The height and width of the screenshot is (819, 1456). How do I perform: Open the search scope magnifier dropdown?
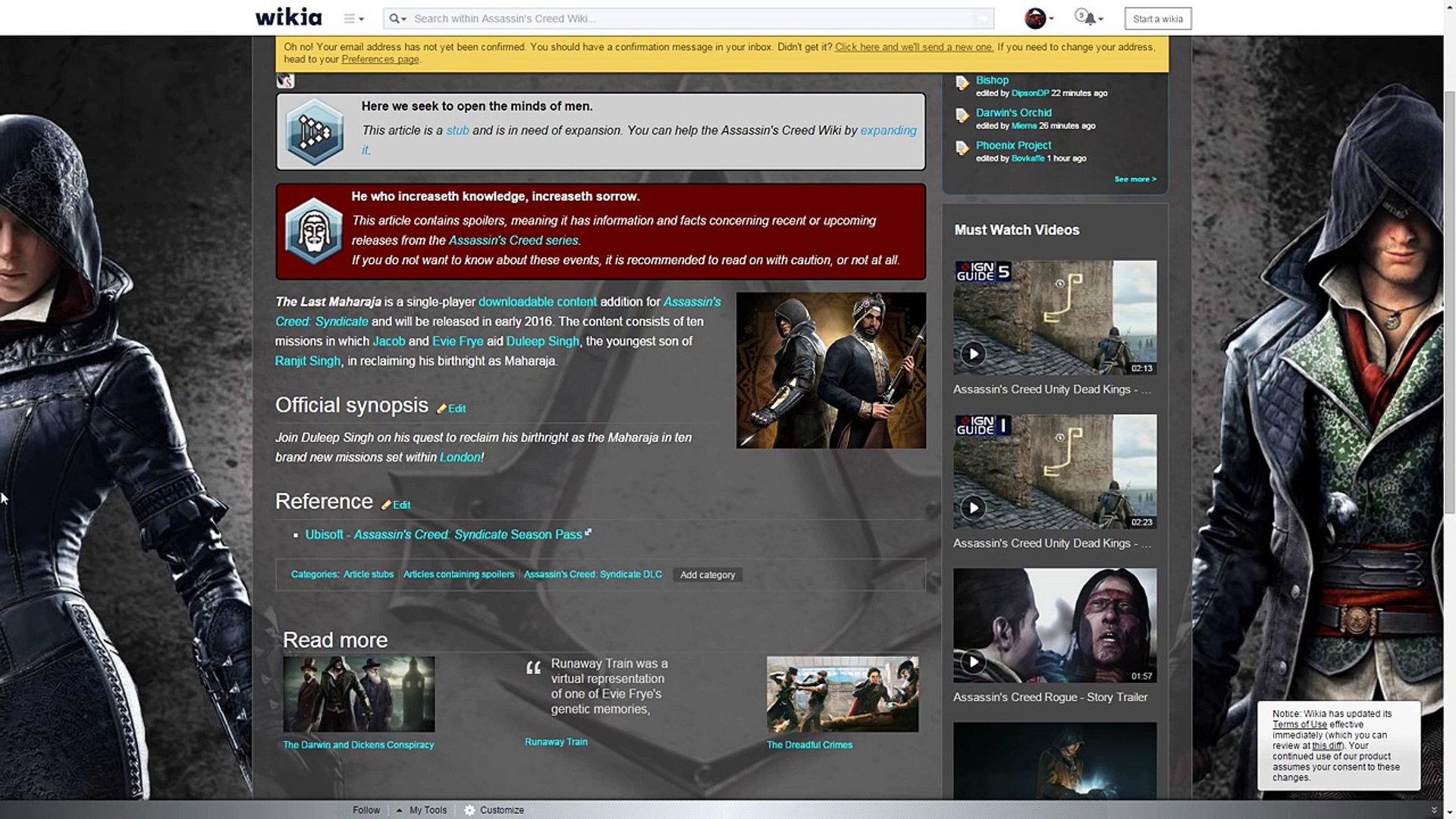[397, 18]
